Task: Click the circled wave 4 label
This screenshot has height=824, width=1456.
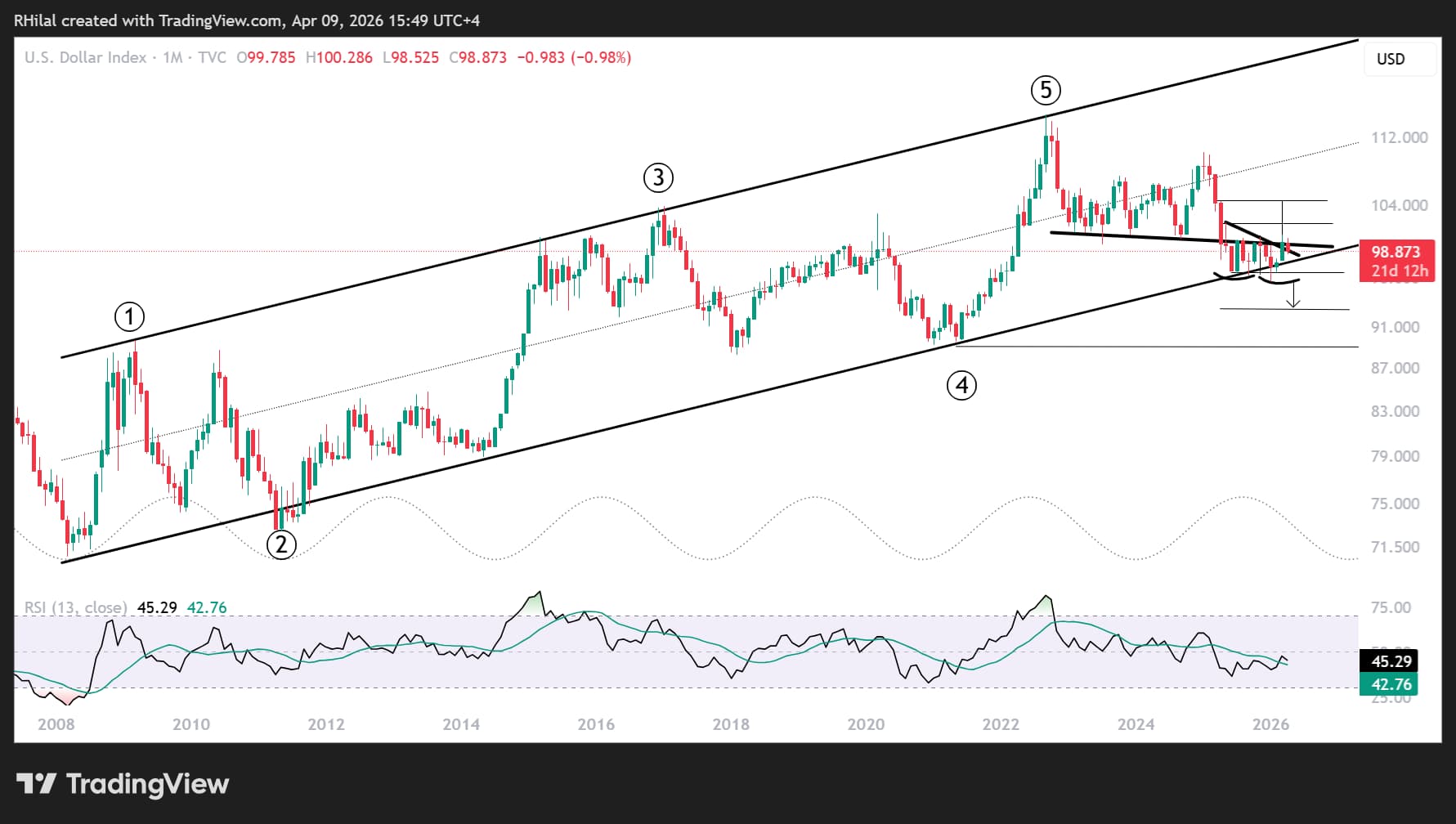Action: (961, 385)
